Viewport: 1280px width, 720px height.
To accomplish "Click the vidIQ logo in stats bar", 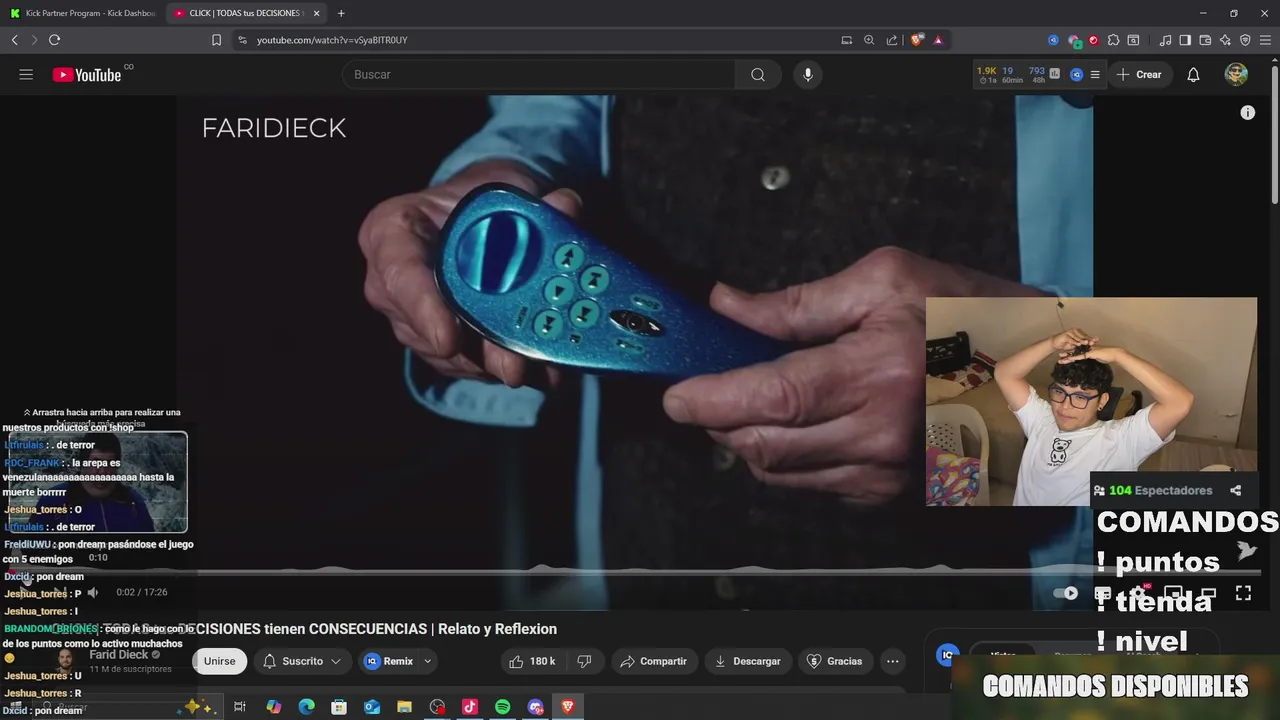I will tap(1076, 75).
